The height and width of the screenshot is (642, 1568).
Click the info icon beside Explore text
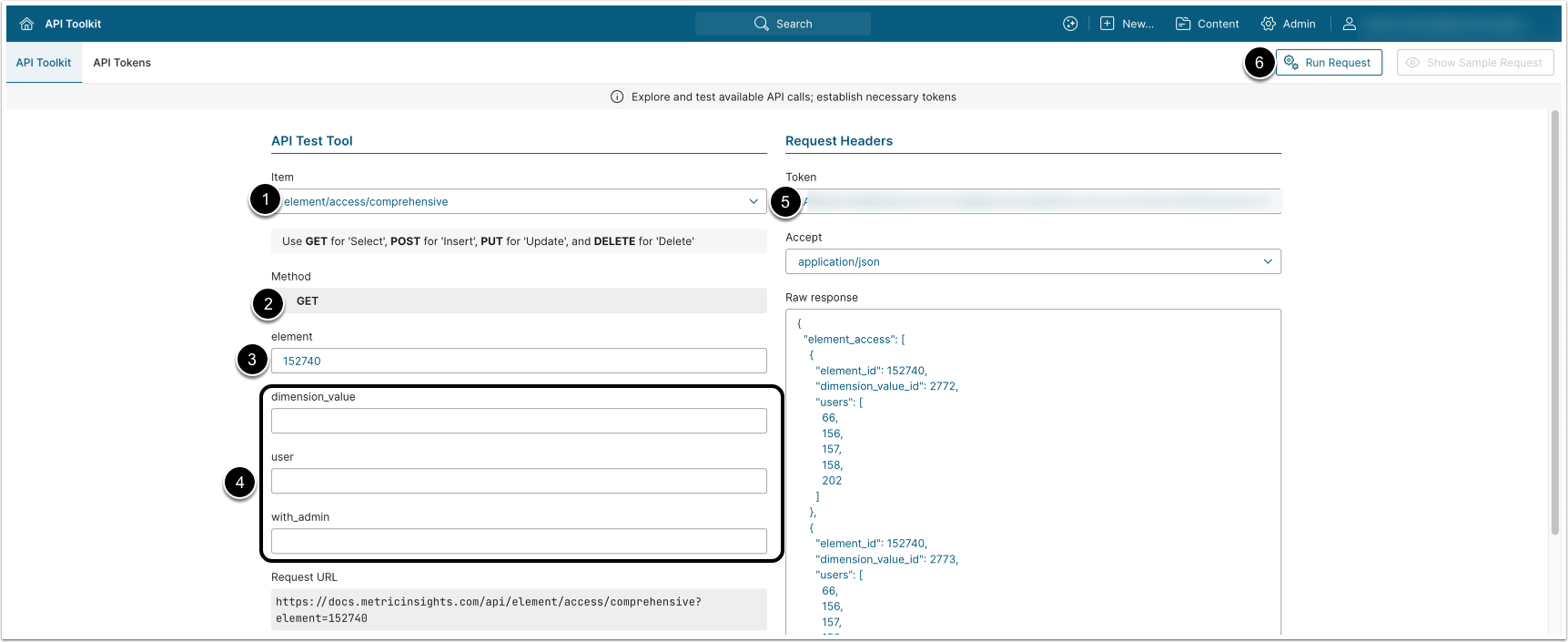coord(617,97)
